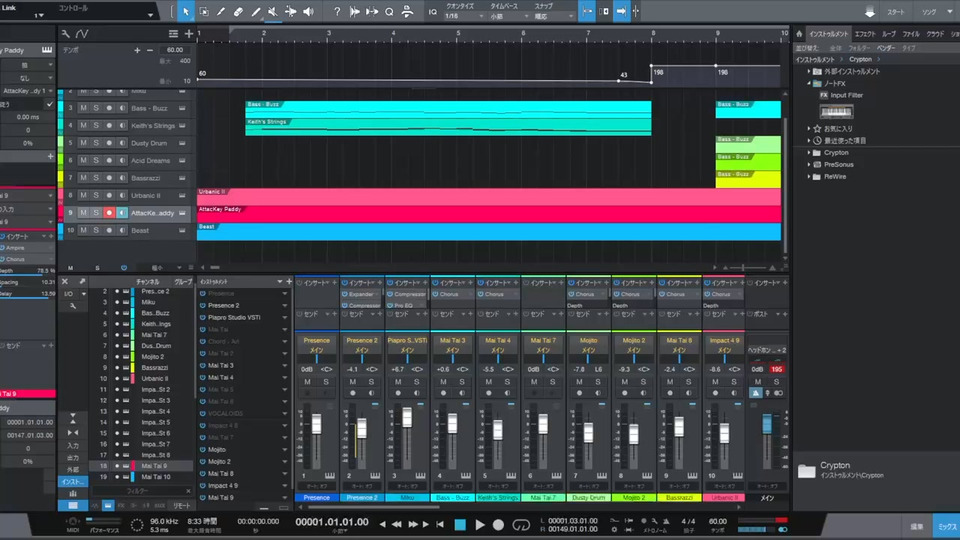960x540 pixels.
Task: Switch to the エフェクト browser tab
Action: tap(865, 34)
